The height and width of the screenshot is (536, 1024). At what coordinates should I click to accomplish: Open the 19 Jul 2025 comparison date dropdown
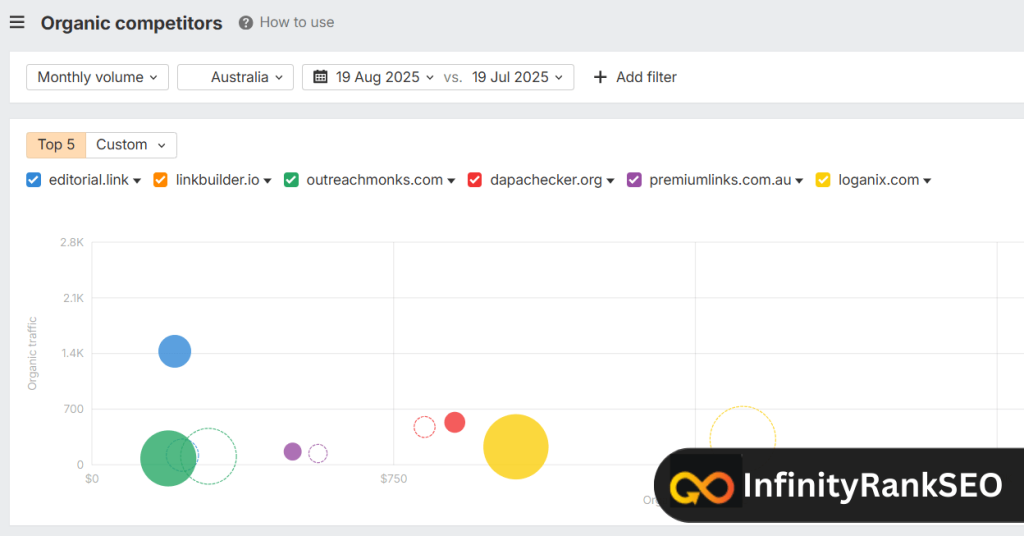[518, 77]
